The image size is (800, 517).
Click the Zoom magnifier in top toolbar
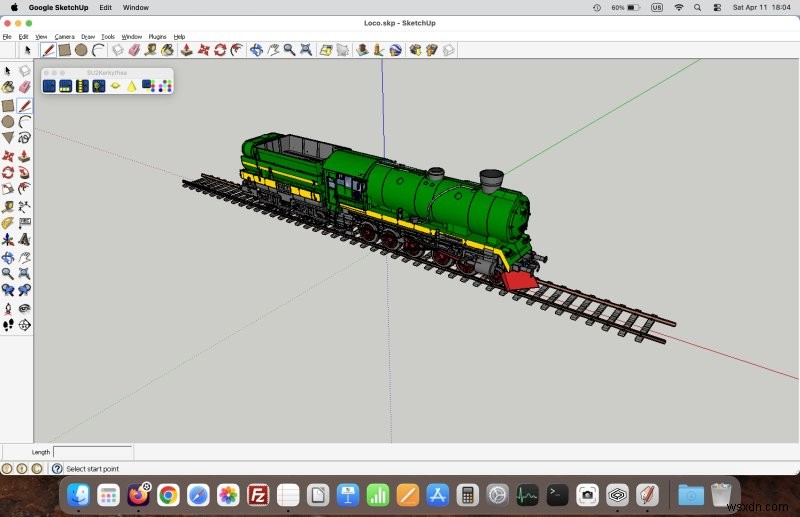289,50
